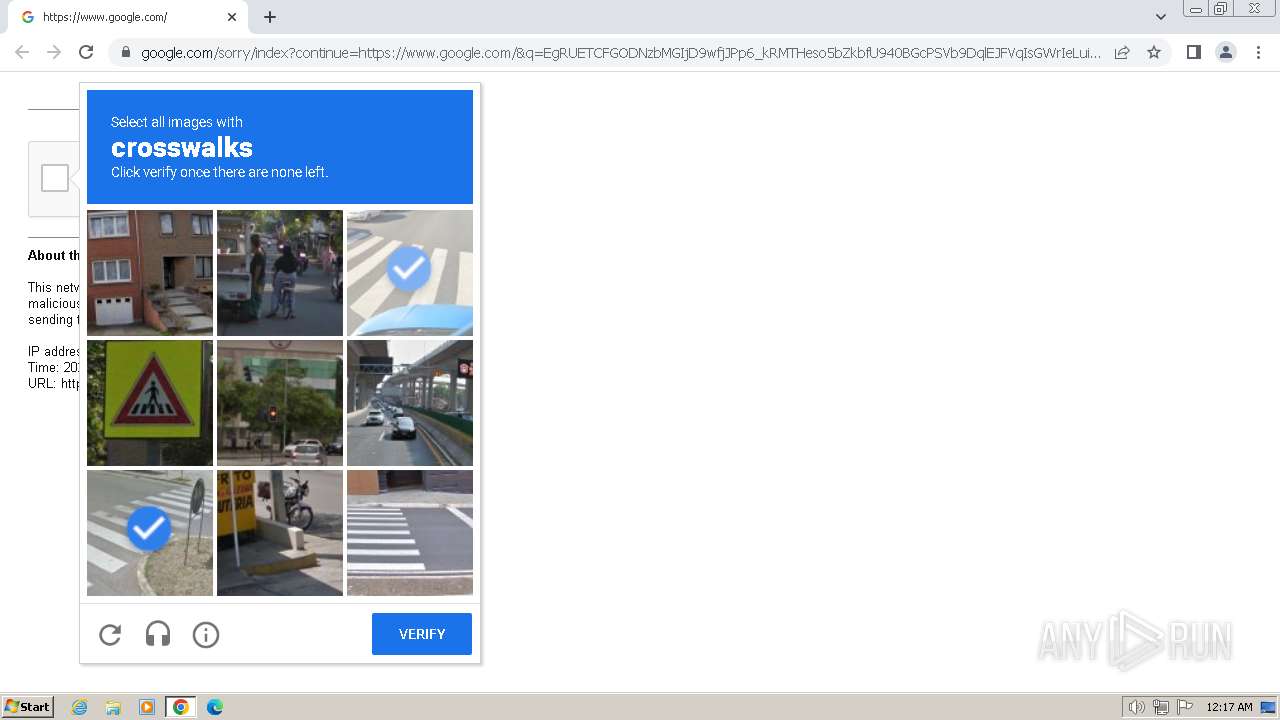
Task: View site information lock icon
Action: pos(126,52)
